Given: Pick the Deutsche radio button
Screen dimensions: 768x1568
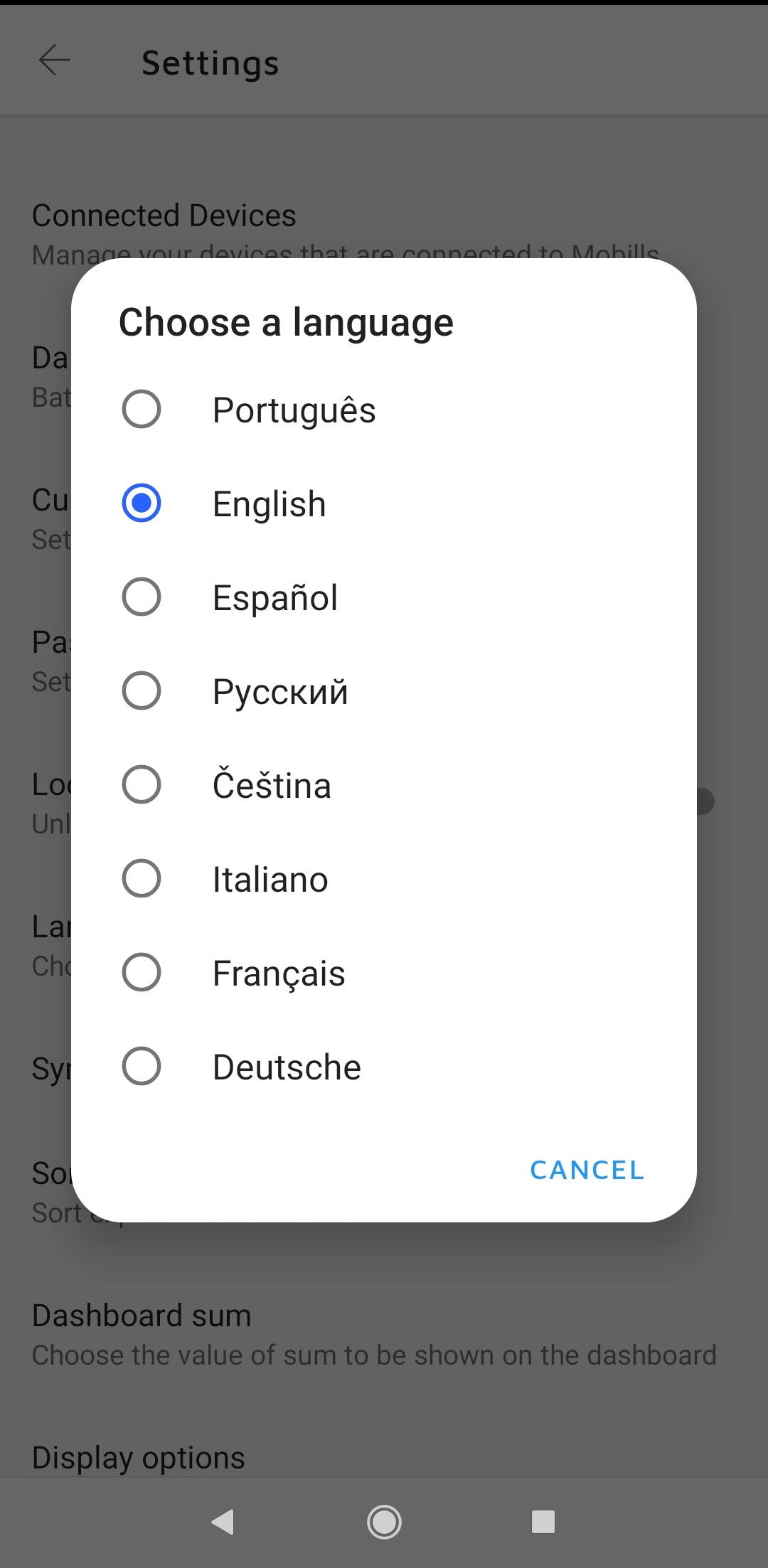Looking at the screenshot, I should pos(142,1067).
